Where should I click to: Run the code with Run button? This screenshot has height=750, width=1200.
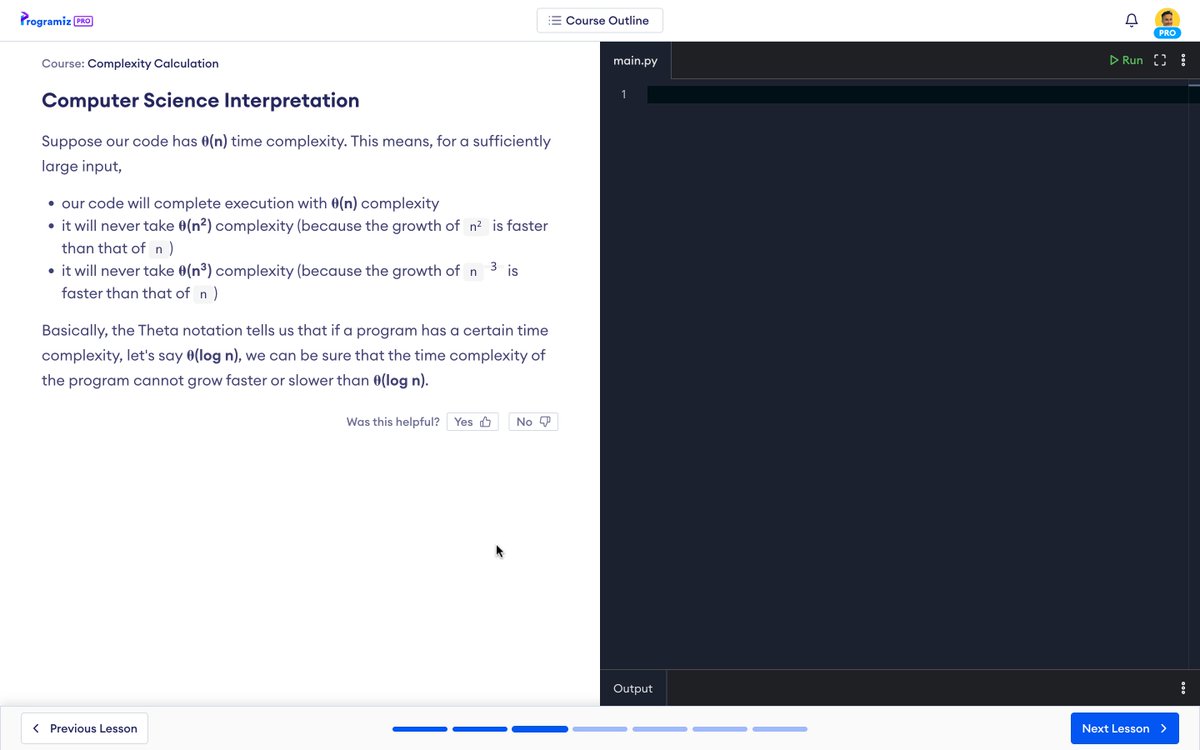coord(1126,60)
